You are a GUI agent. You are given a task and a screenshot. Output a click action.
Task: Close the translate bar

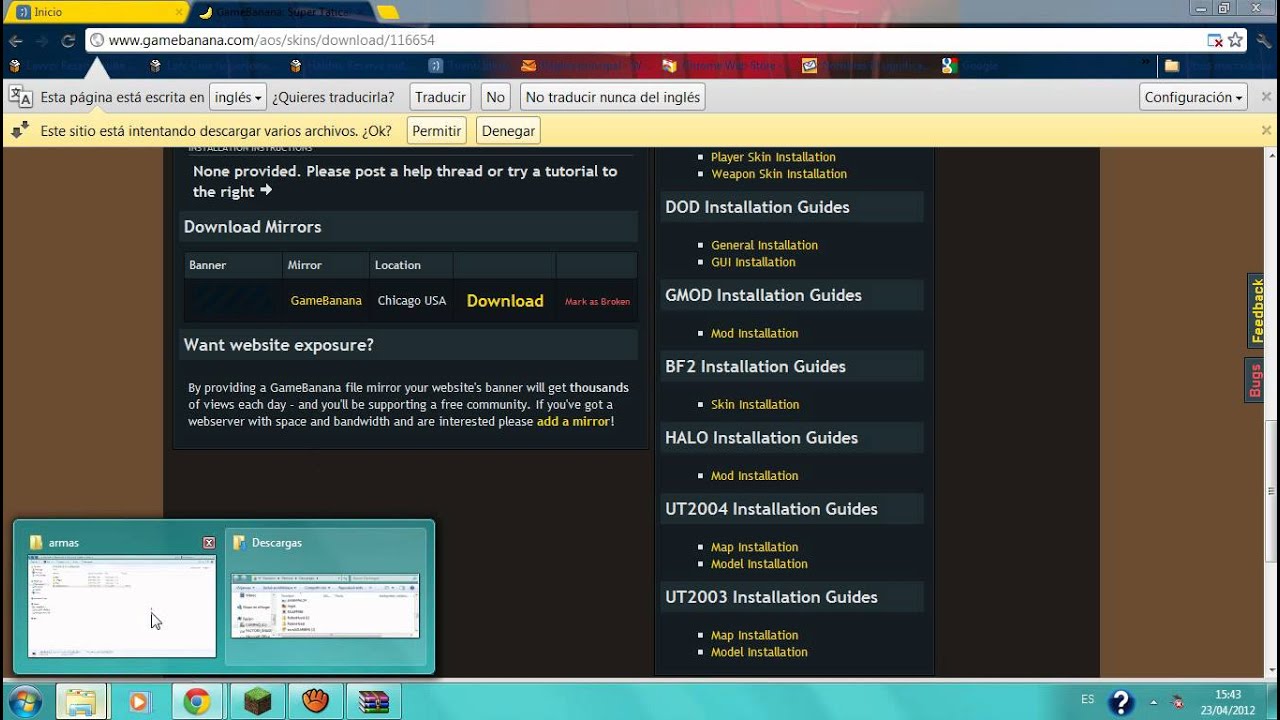pos(1267,97)
